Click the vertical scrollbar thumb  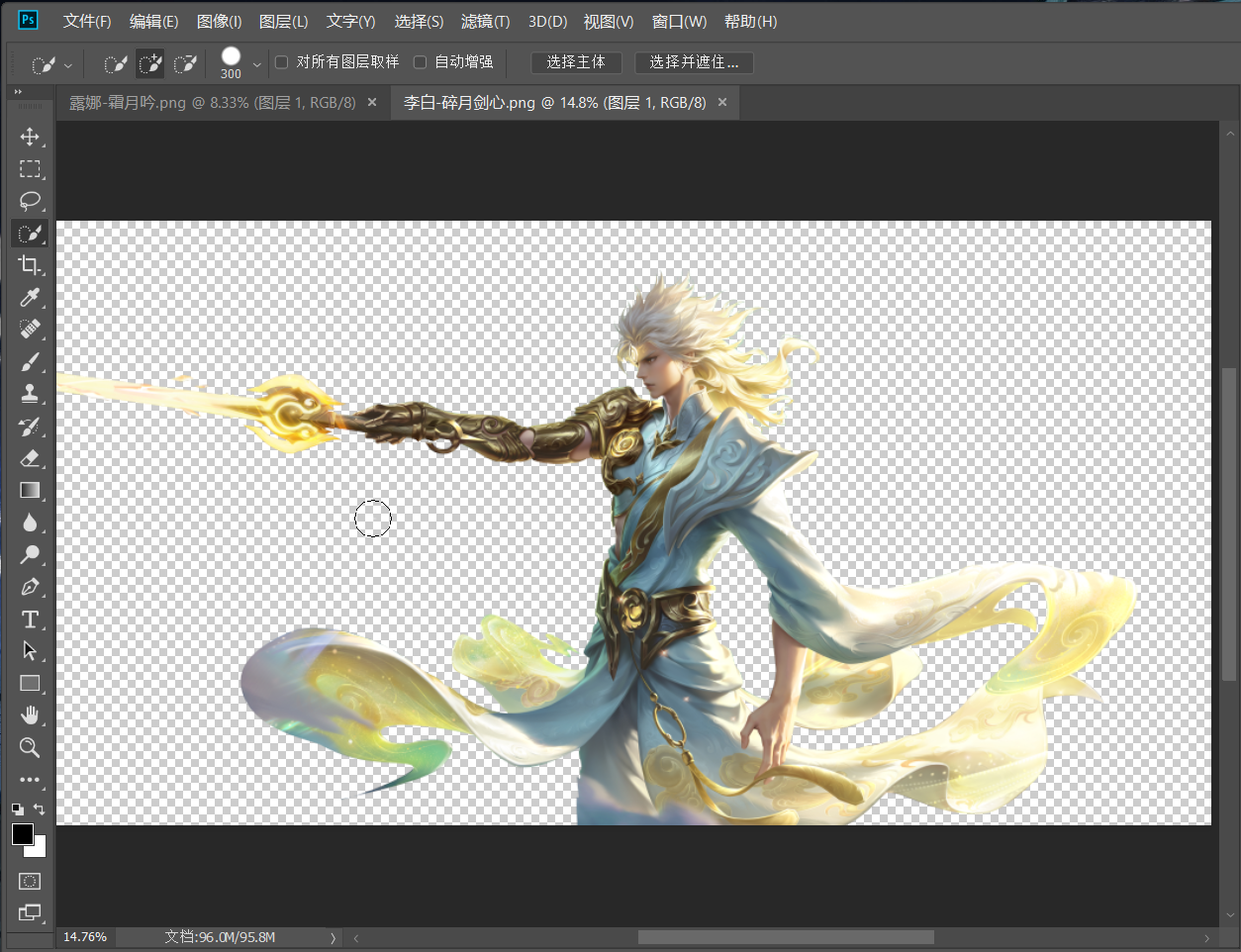(x=1228, y=524)
